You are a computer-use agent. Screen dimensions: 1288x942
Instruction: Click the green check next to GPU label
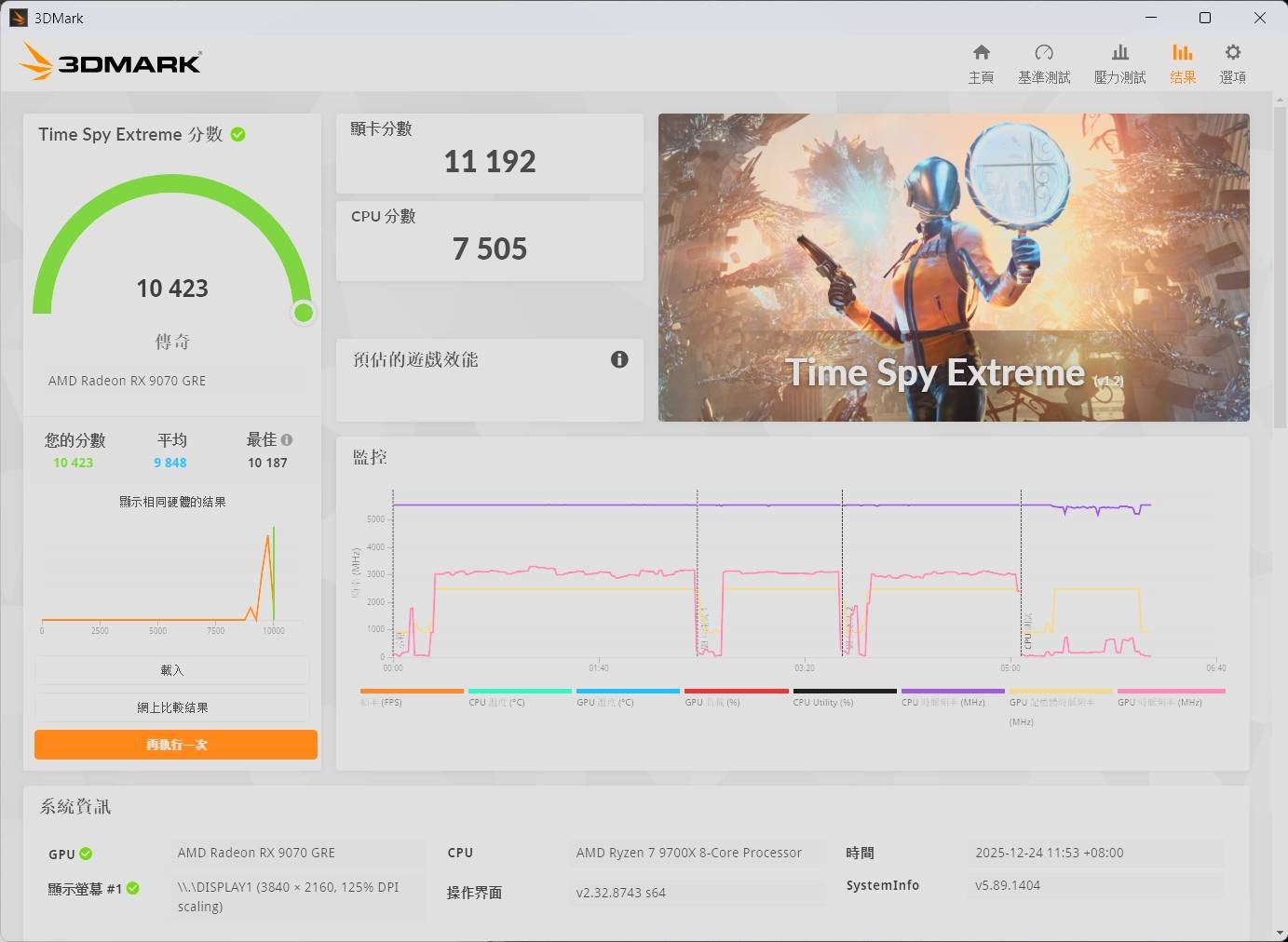(x=86, y=854)
